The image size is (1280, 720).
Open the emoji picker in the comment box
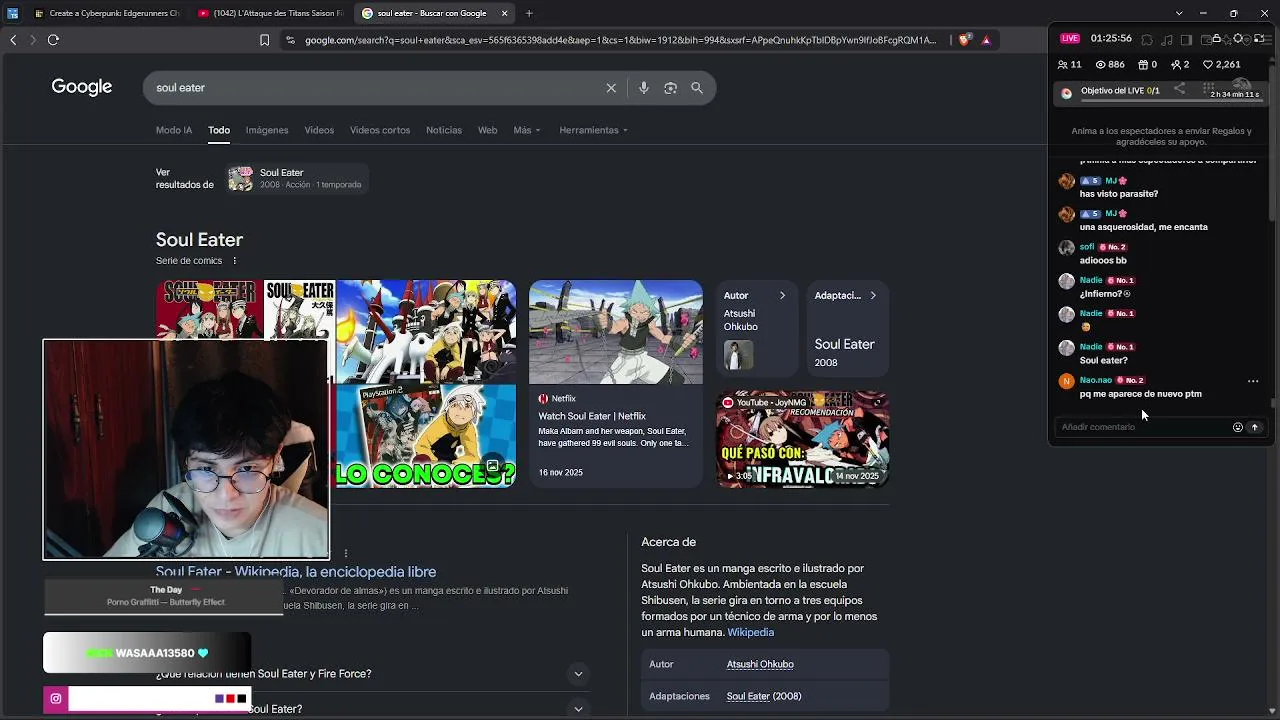1237,427
